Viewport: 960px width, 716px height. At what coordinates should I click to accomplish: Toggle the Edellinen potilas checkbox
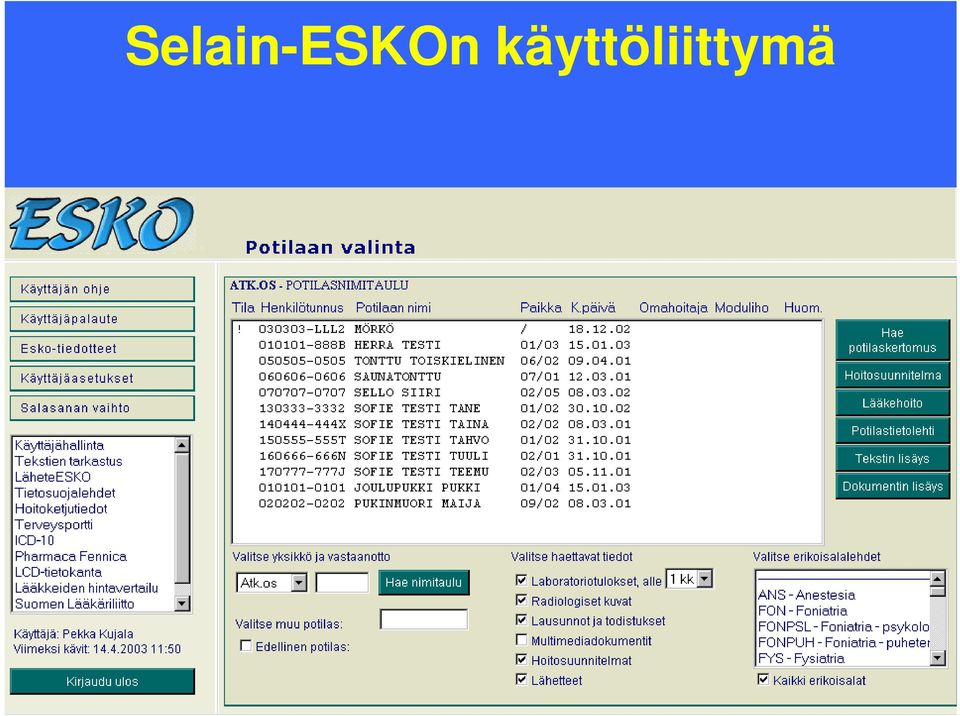[x=246, y=646]
